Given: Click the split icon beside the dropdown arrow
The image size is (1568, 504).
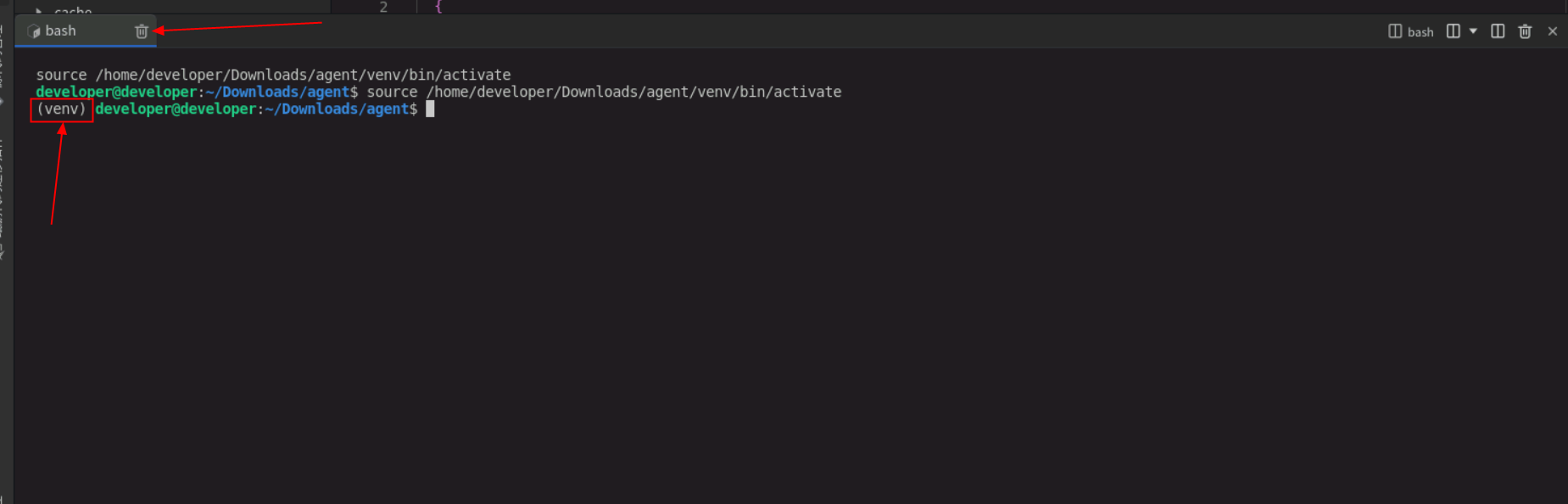Looking at the screenshot, I should [x=1454, y=31].
